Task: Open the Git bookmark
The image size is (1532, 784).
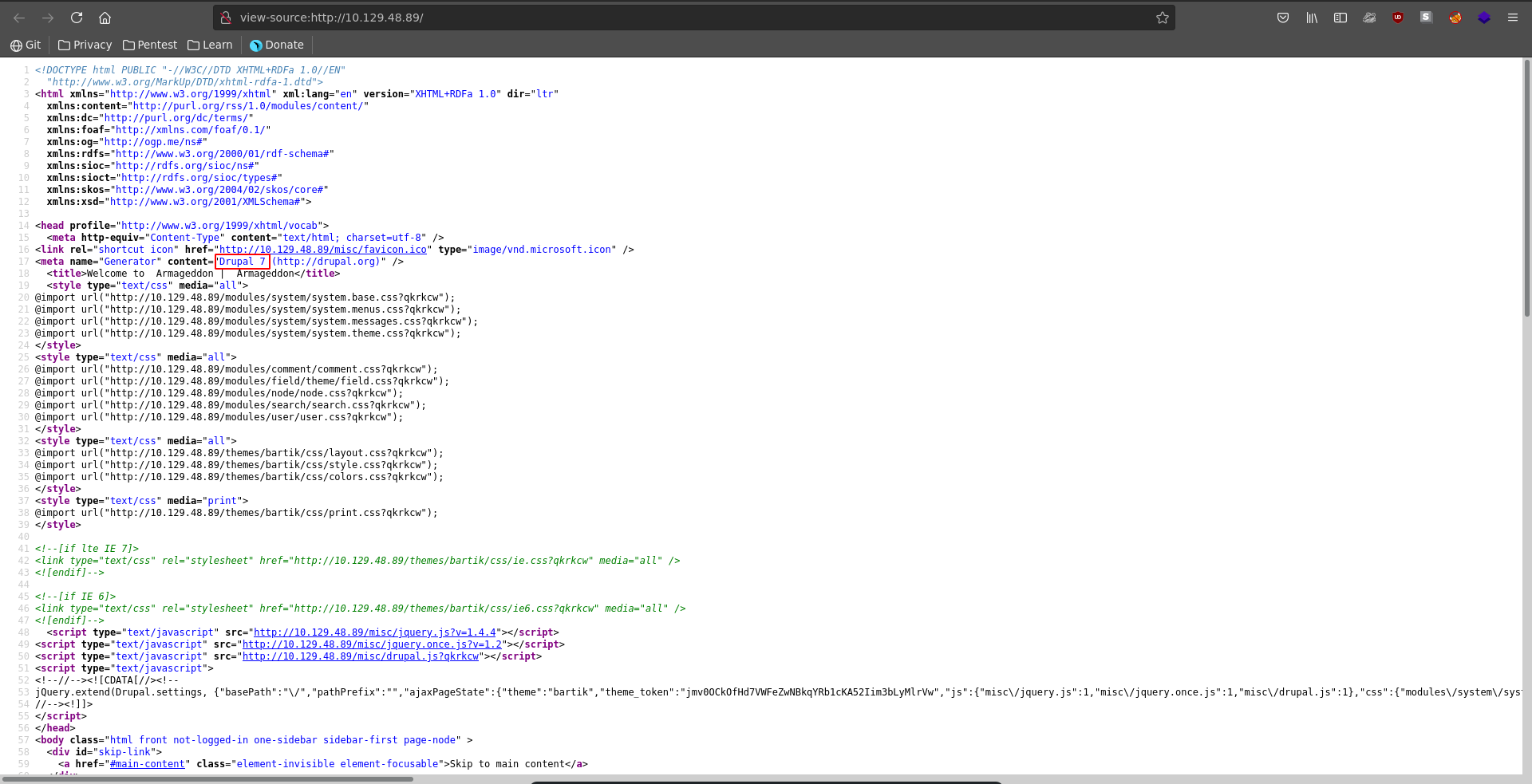Action: click(x=26, y=45)
